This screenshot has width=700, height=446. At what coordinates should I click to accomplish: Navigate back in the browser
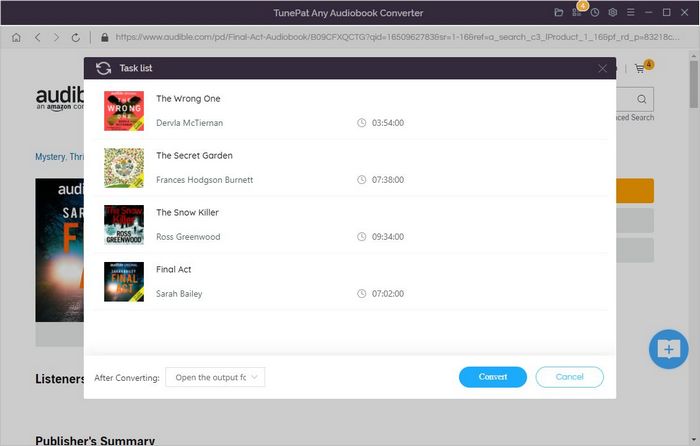[38, 38]
